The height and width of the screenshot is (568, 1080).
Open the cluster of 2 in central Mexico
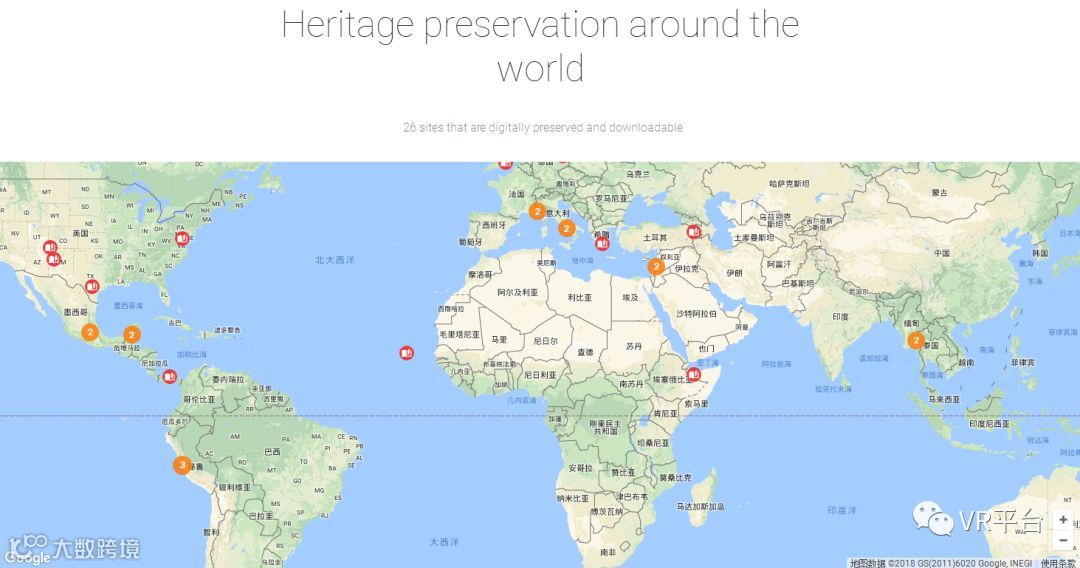(x=90, y=332)
